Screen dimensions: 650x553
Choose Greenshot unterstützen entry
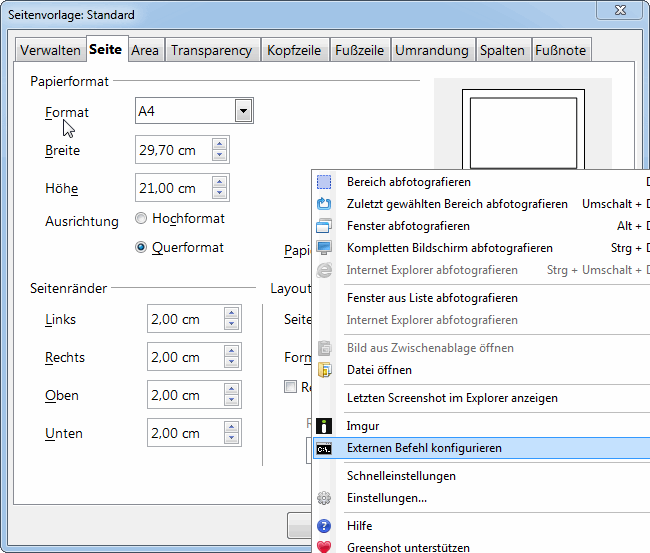(481, 547)
